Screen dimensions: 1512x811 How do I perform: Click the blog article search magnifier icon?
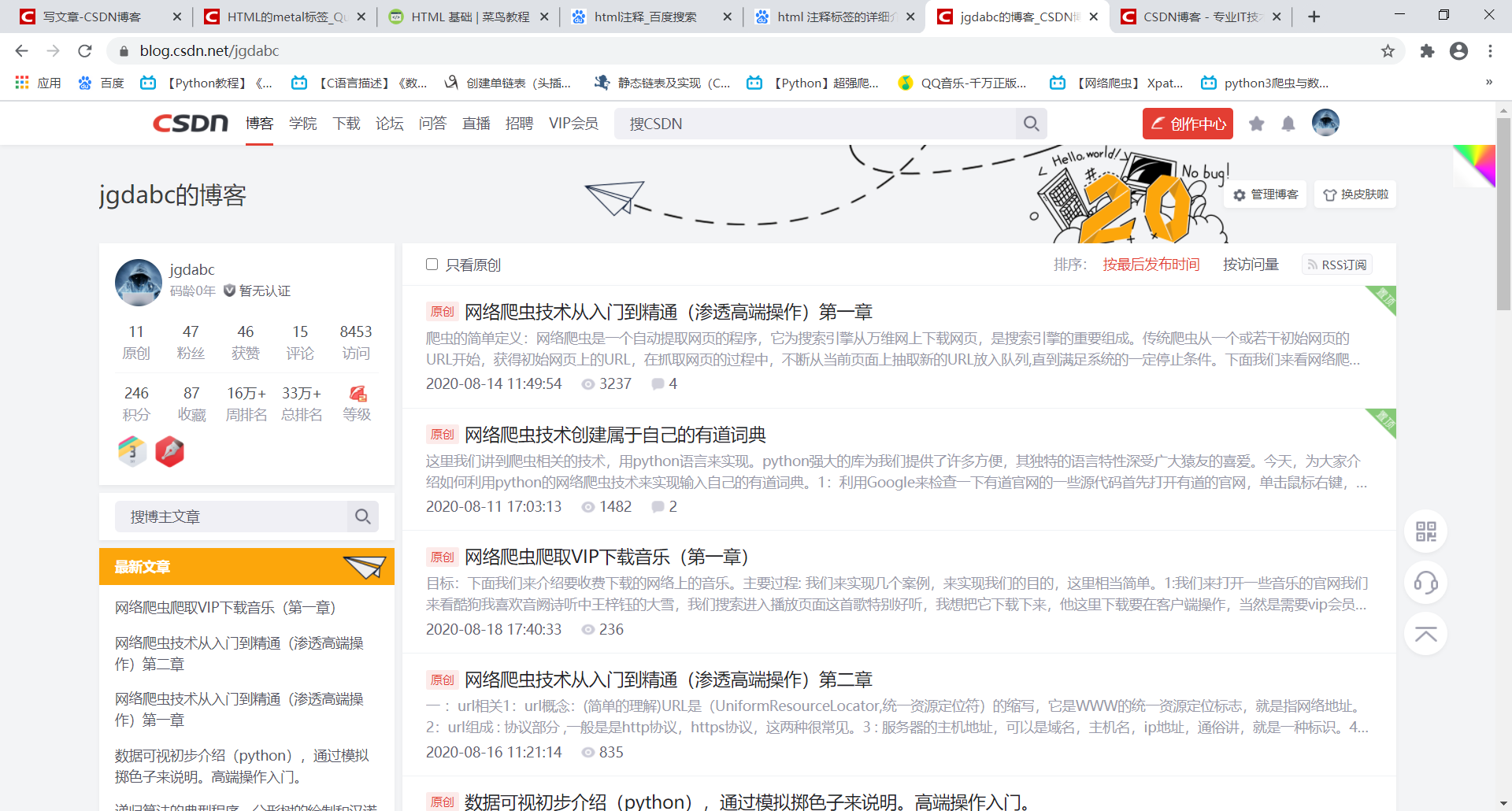[363, 517]
